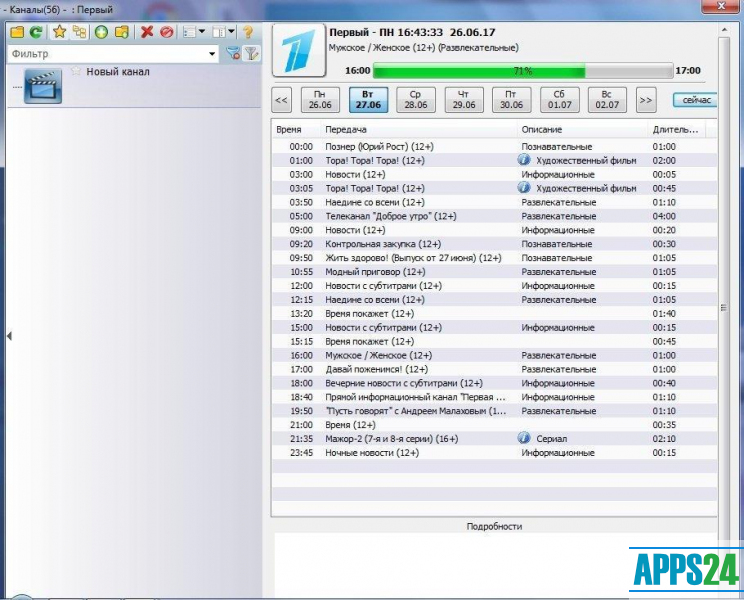This screenshot has height=600, width=744.
Task: Click the сейчас button
Action: tap(695, 100)
